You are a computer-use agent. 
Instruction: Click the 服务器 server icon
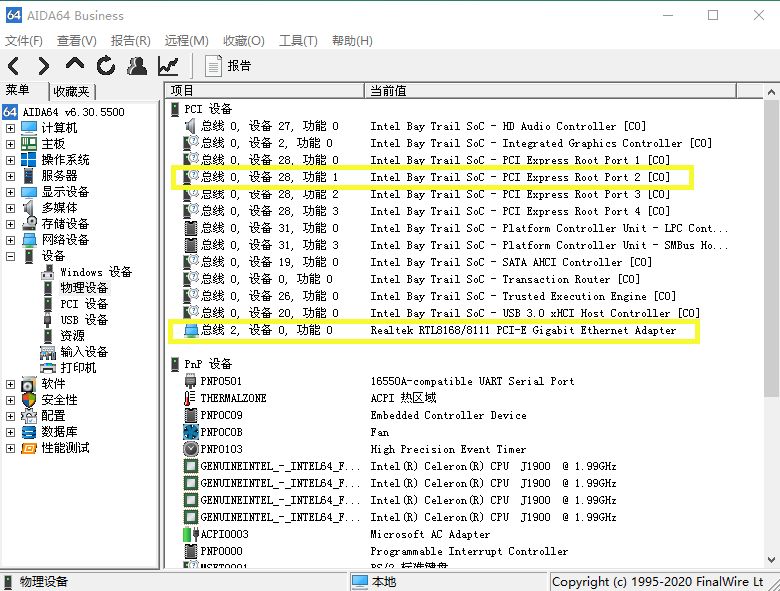[x=29, y=176]
